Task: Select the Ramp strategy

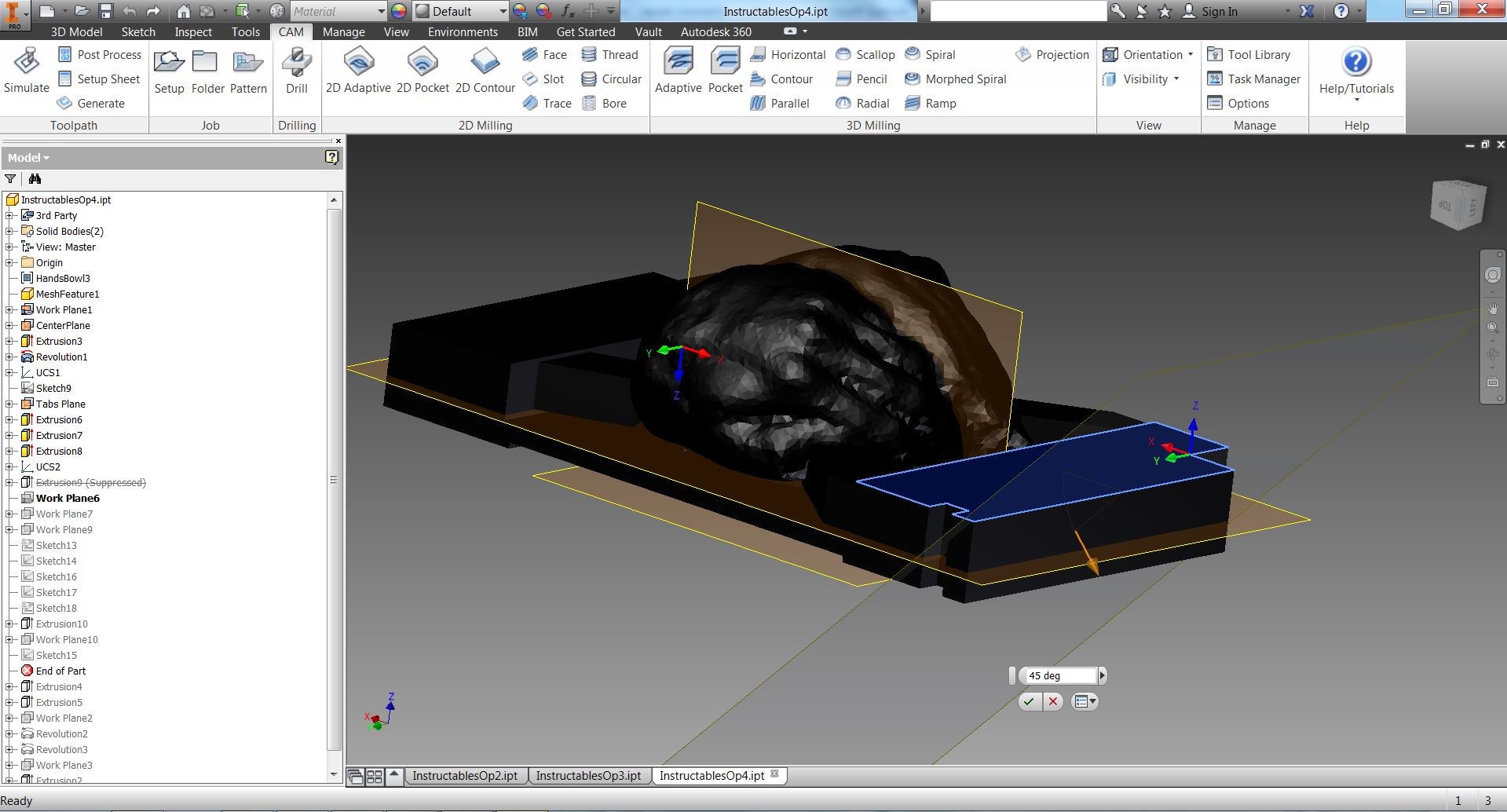Action: click(x=931, y=104)
